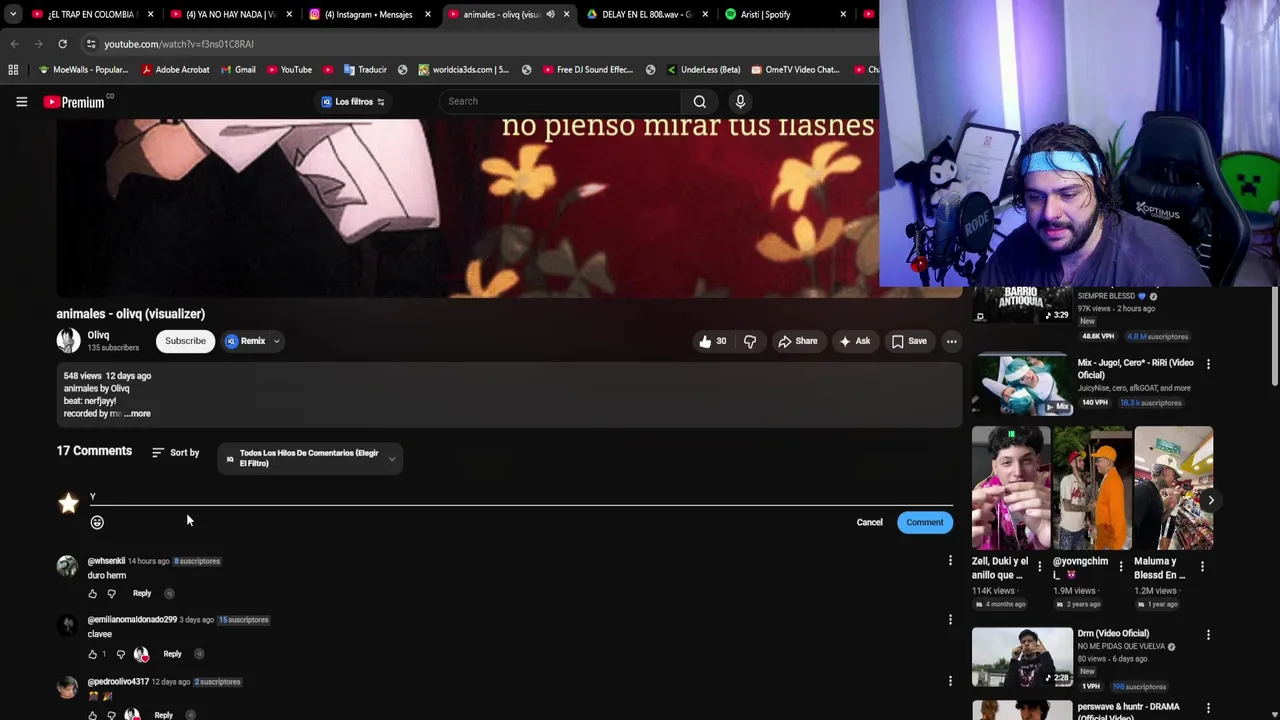This screenshot has width=1280, height=720.
Task: Click the search magnifier button
Action: (700, 101)
